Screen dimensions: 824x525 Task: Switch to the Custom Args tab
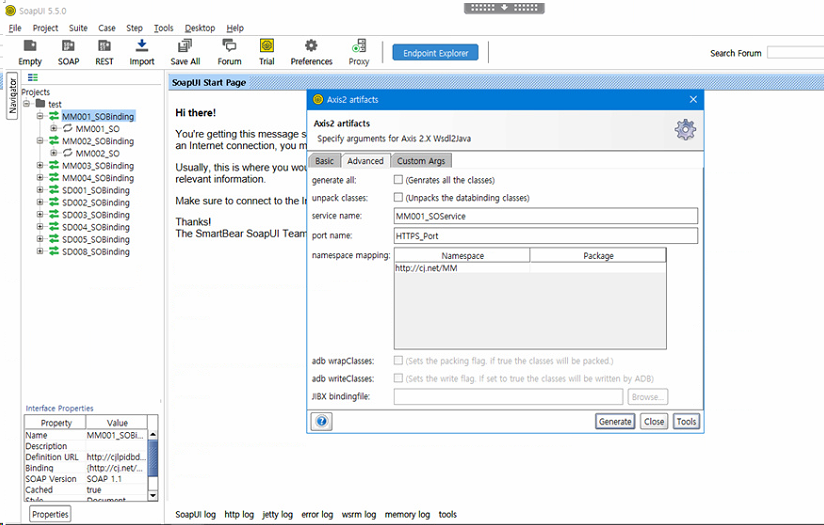tap(421, 161)
